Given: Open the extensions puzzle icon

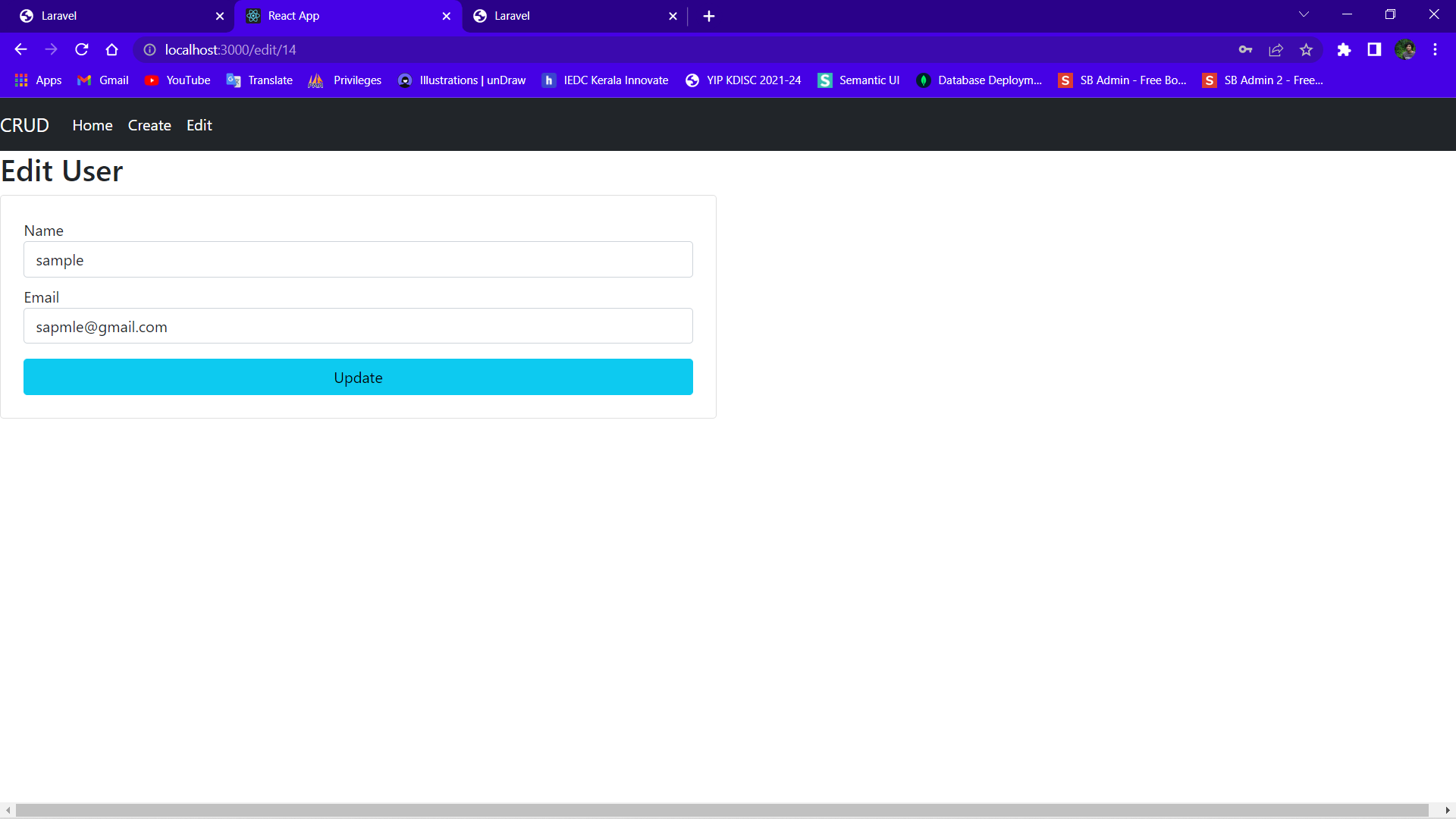Looking at the screenshot, I should 1344,49.
